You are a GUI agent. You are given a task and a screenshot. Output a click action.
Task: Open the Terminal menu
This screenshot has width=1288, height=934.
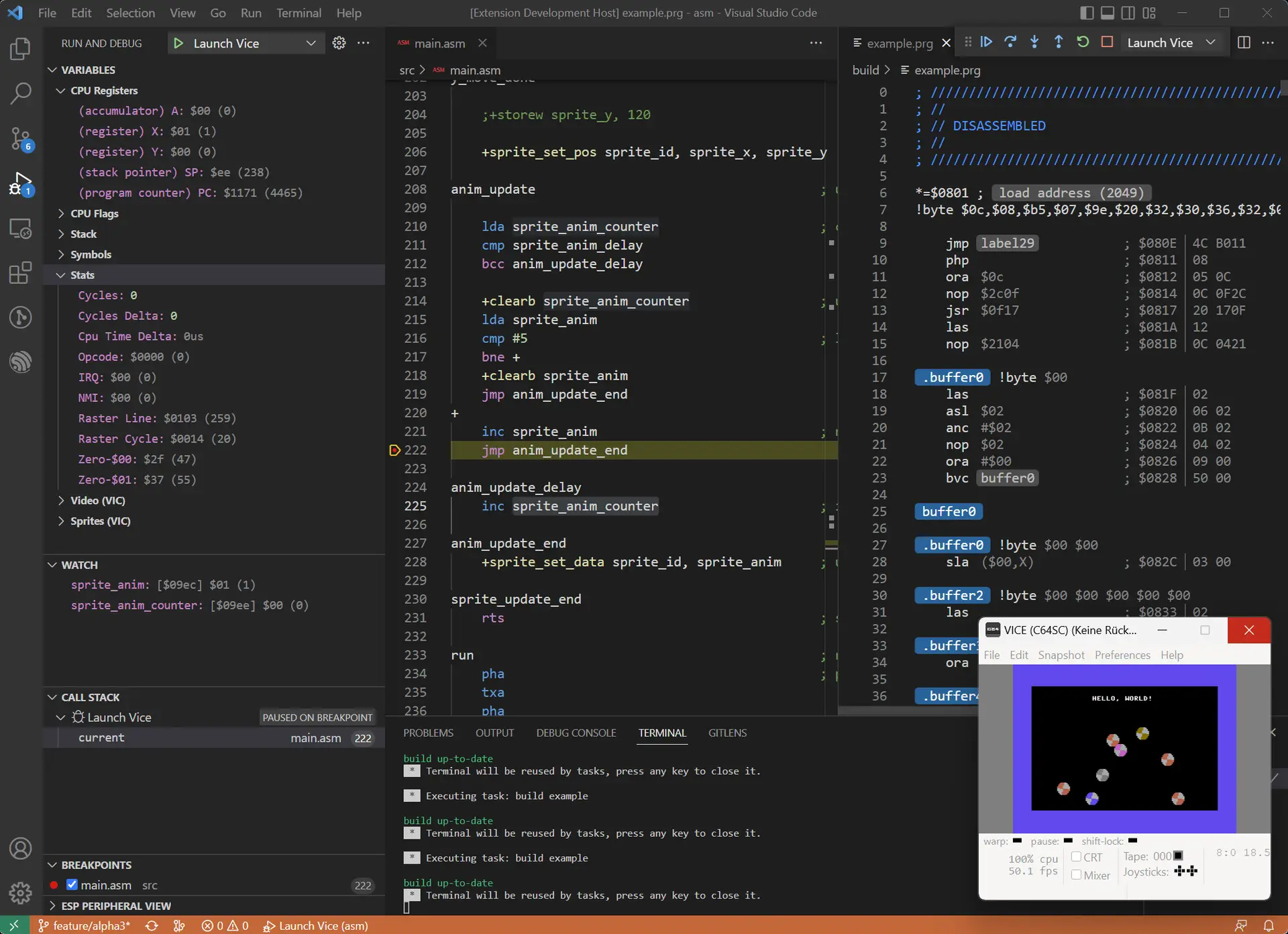tap(299, 13)
